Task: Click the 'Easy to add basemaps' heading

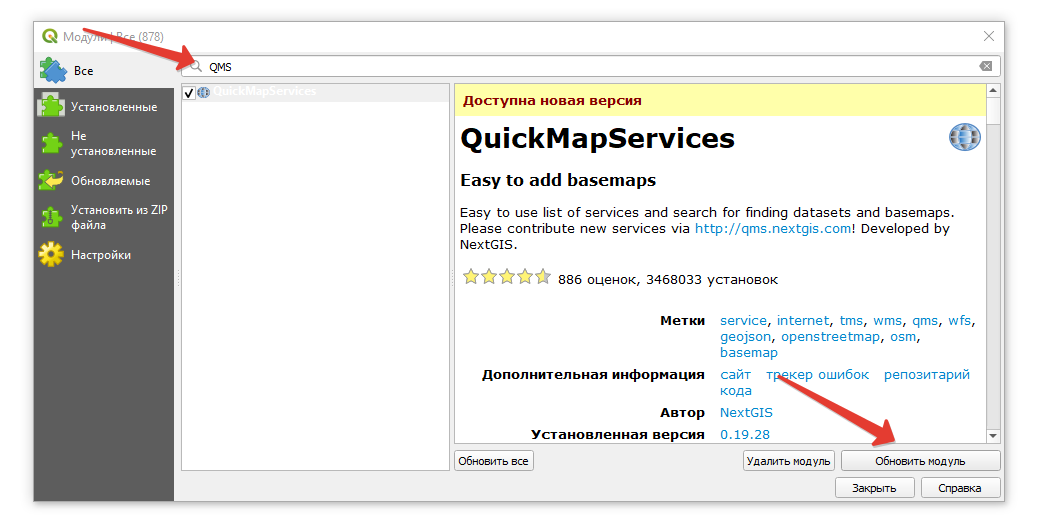Action: point(558,180)
